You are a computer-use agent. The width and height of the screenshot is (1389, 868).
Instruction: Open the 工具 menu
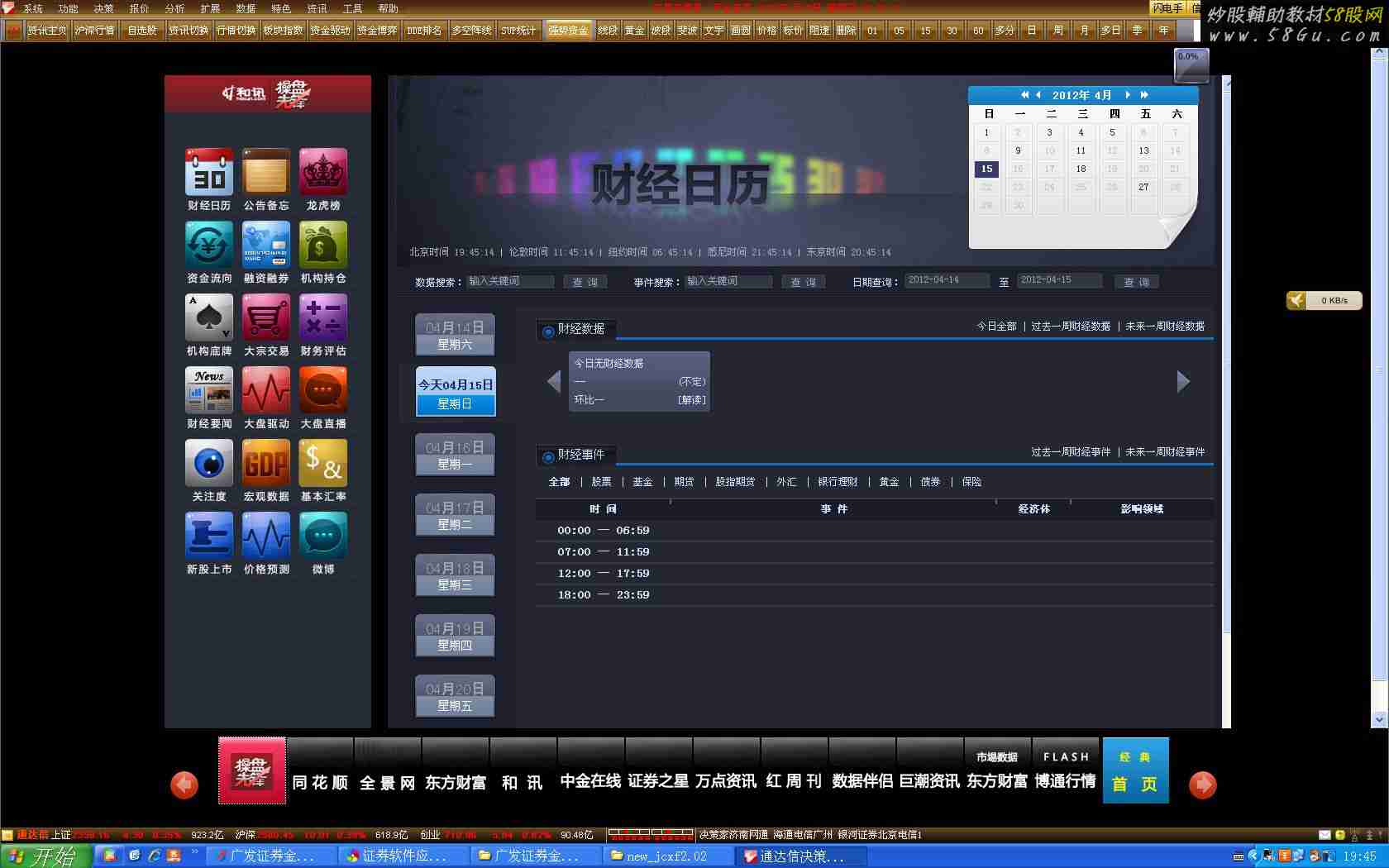pos(353,9)
